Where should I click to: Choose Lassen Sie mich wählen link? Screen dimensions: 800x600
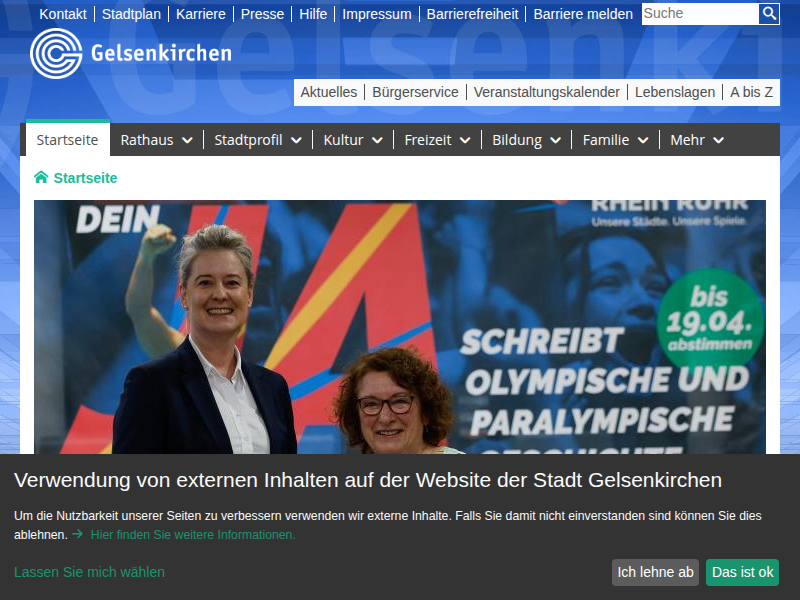coord(89,572)
